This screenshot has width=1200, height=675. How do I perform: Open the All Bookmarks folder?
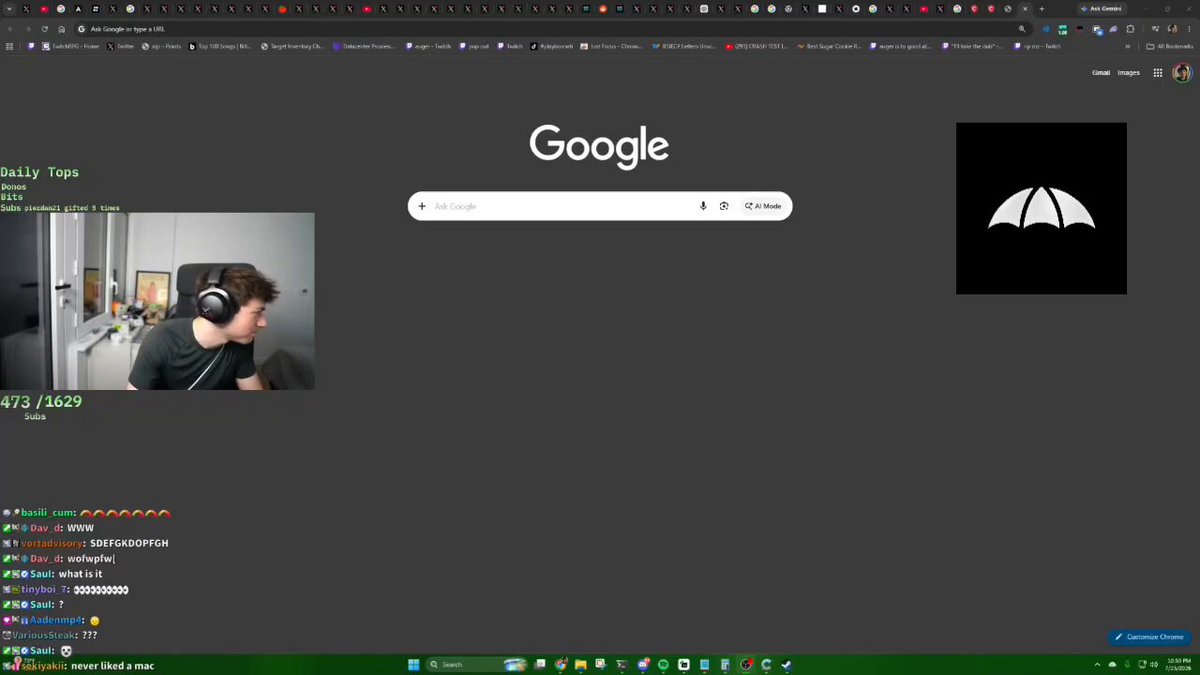(1170, 46)
